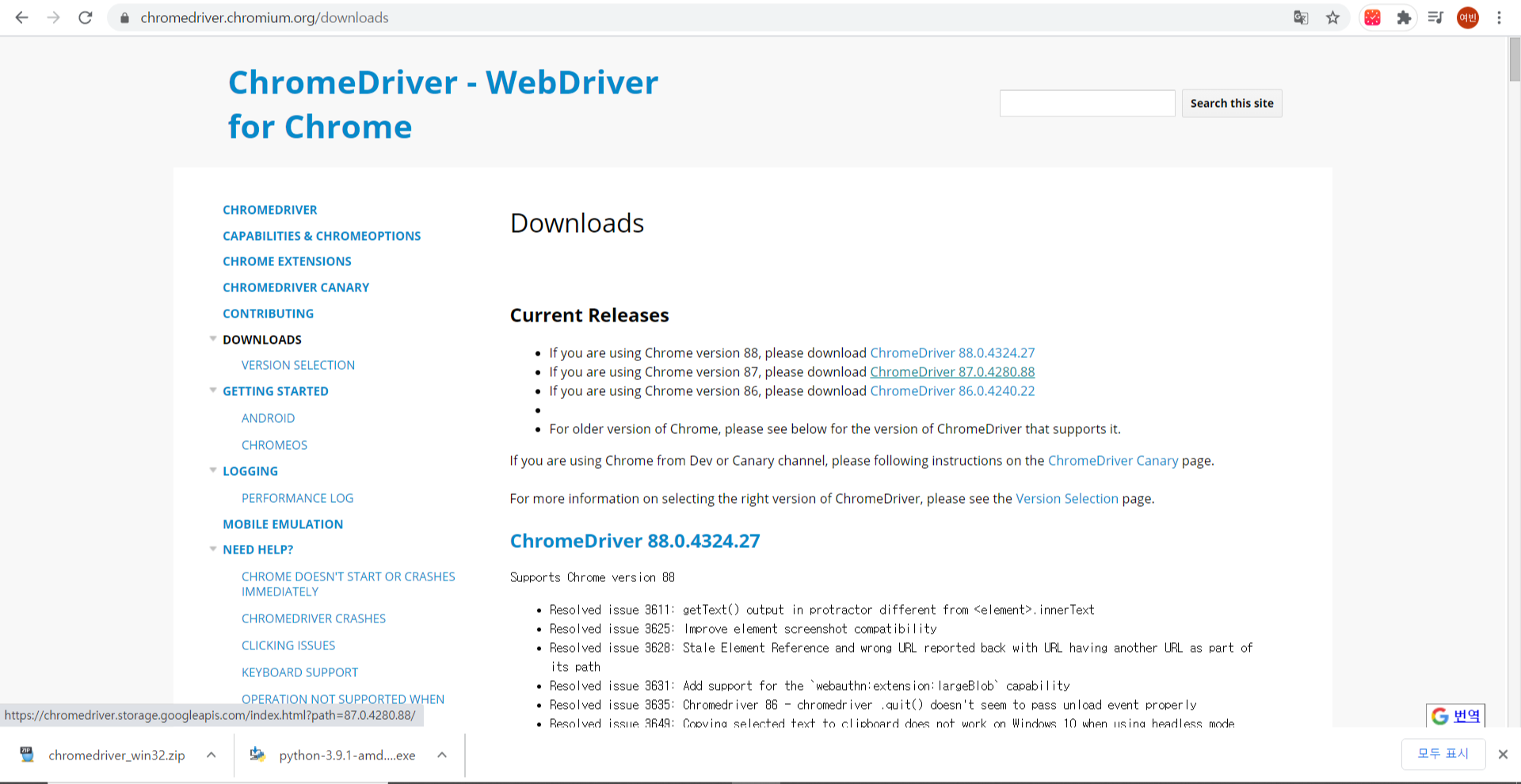Open the media control playlist icon

coord(1435,17)
